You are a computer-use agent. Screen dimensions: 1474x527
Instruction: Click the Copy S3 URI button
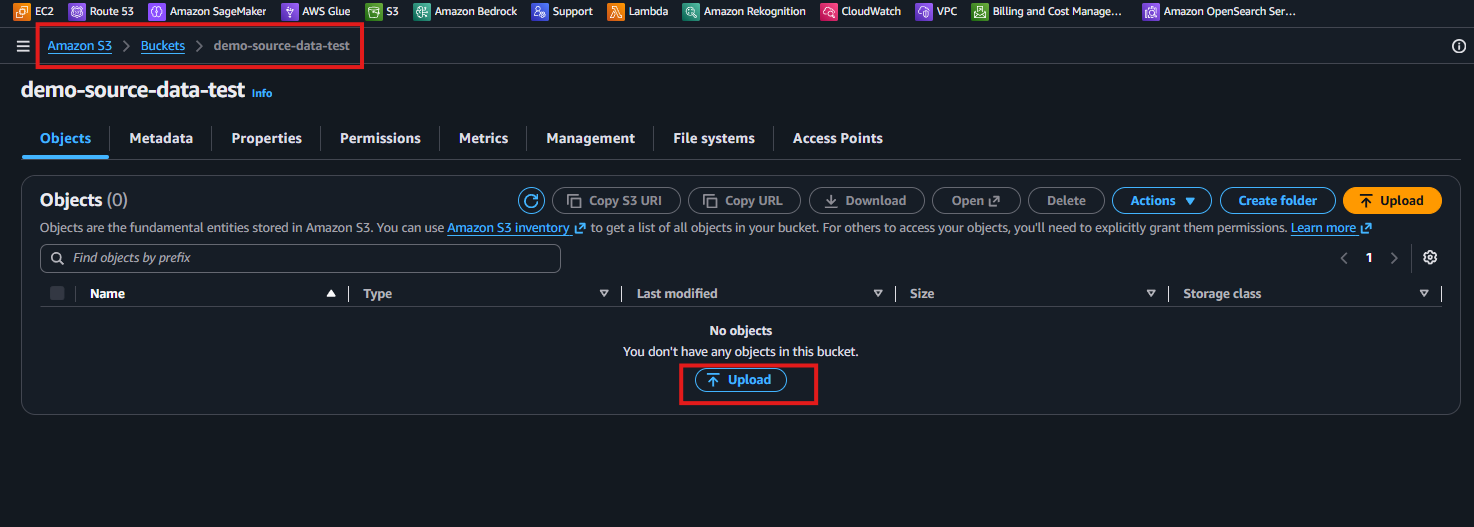tap(616, 200)
